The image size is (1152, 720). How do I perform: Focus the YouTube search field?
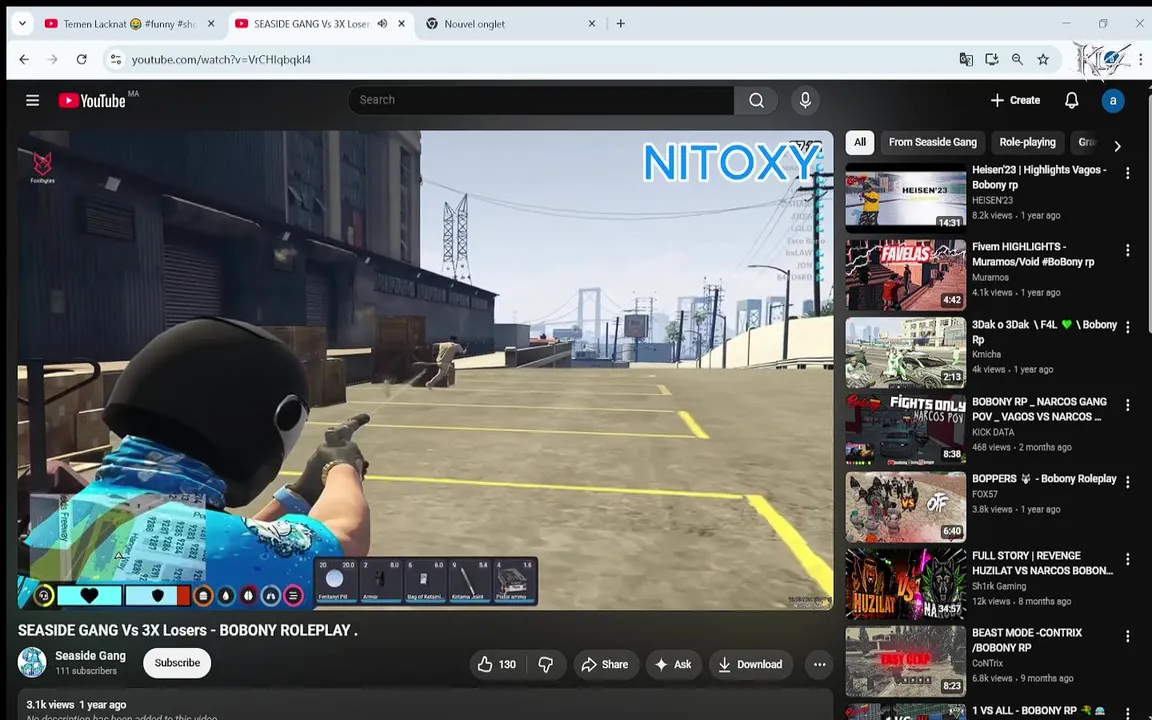541,101
